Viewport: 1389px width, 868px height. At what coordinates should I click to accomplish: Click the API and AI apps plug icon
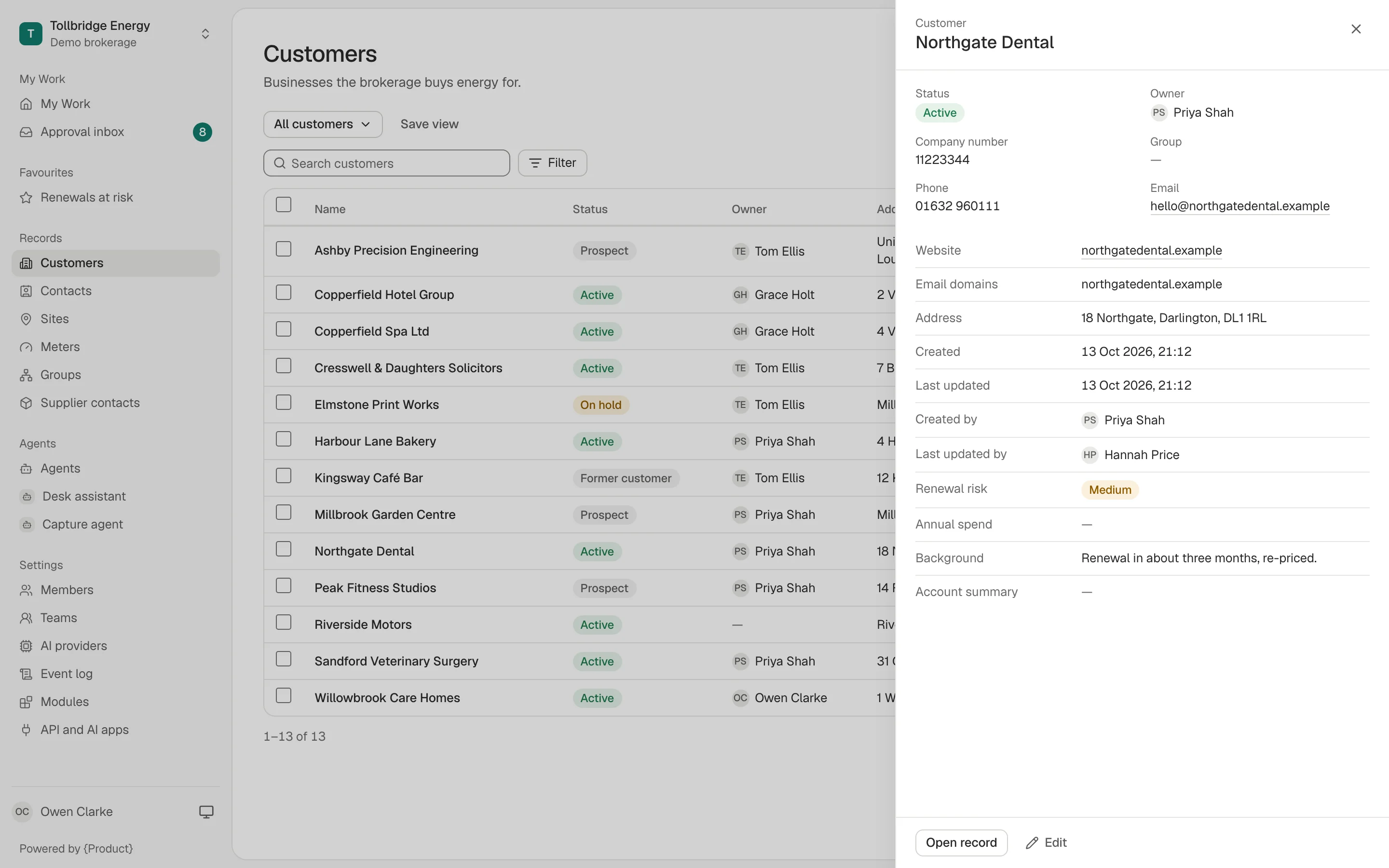(x=26, y=730)
